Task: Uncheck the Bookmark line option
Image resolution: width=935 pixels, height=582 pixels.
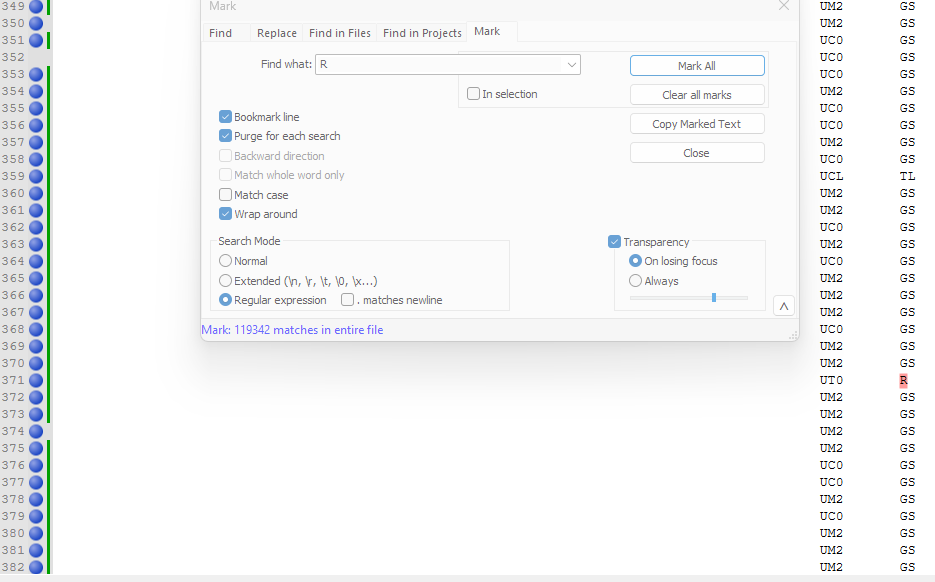Action: point(225,116)
